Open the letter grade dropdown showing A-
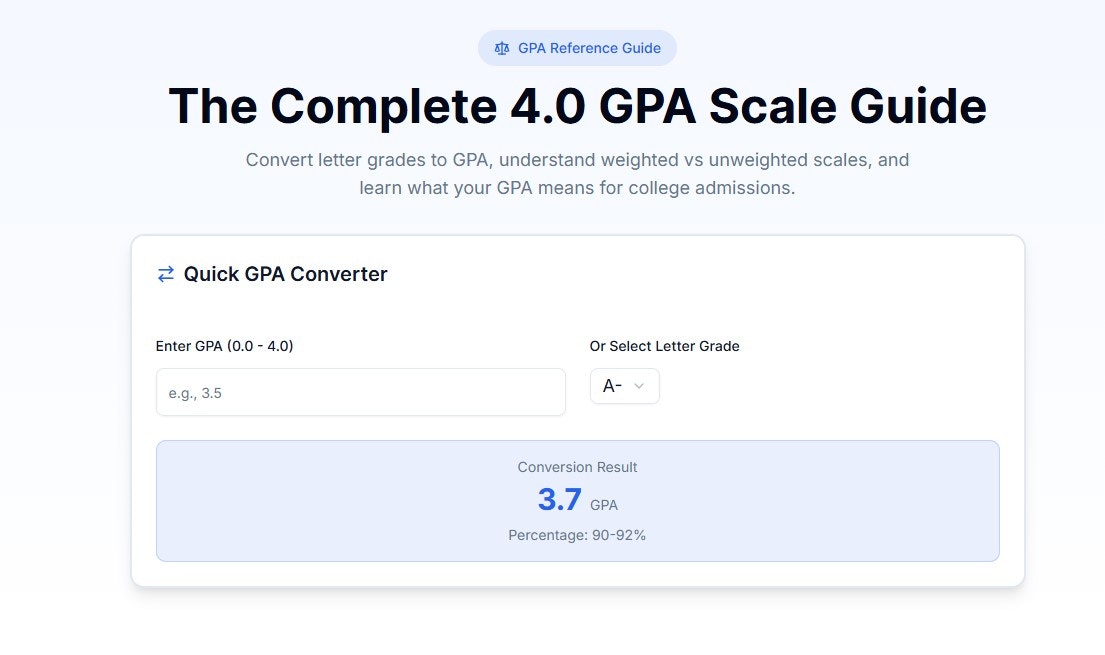1105x655 pixels. (624, 386)
